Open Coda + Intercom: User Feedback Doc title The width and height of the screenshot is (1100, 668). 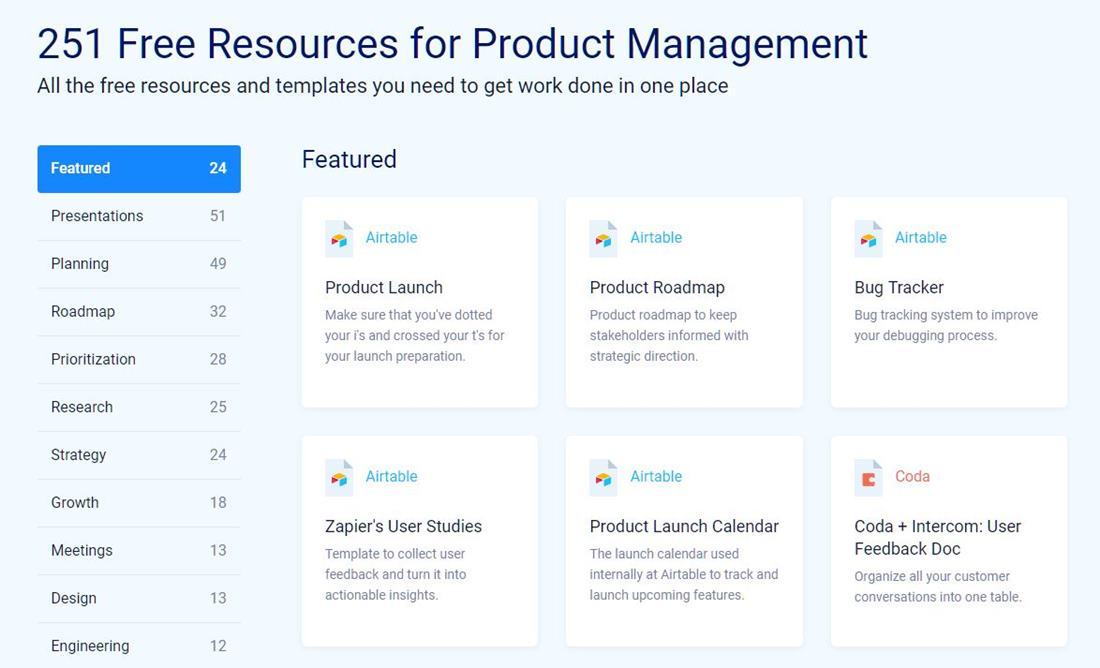[937, 537]
